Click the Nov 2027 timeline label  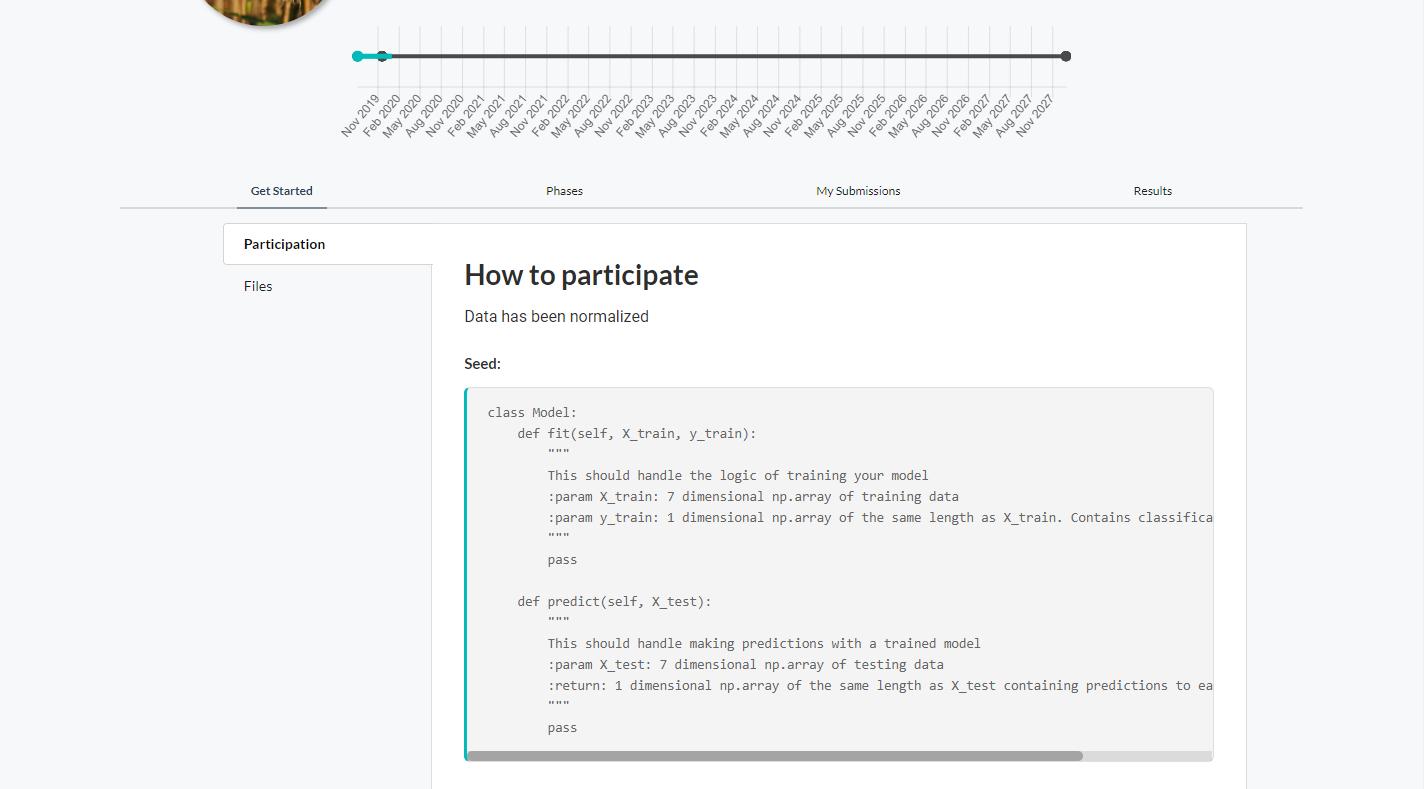tap(1035, 116)
